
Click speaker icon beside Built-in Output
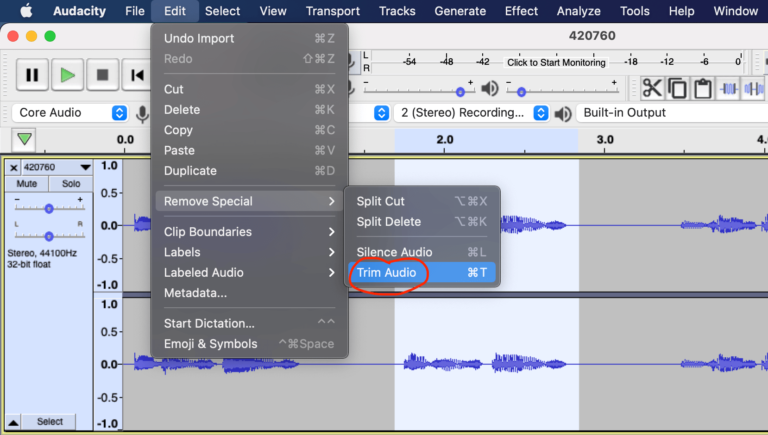coord(563,114)
